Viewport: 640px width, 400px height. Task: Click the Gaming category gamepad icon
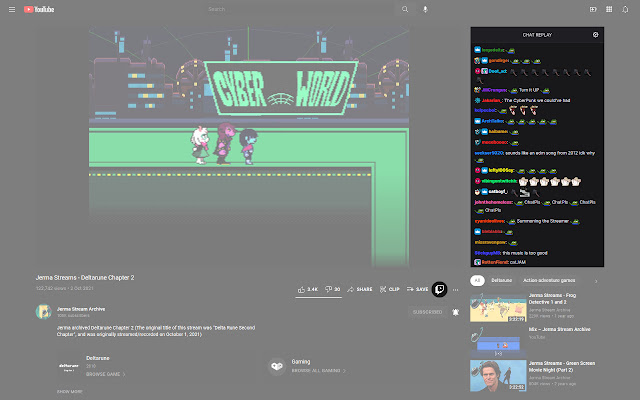pos(277,366)
